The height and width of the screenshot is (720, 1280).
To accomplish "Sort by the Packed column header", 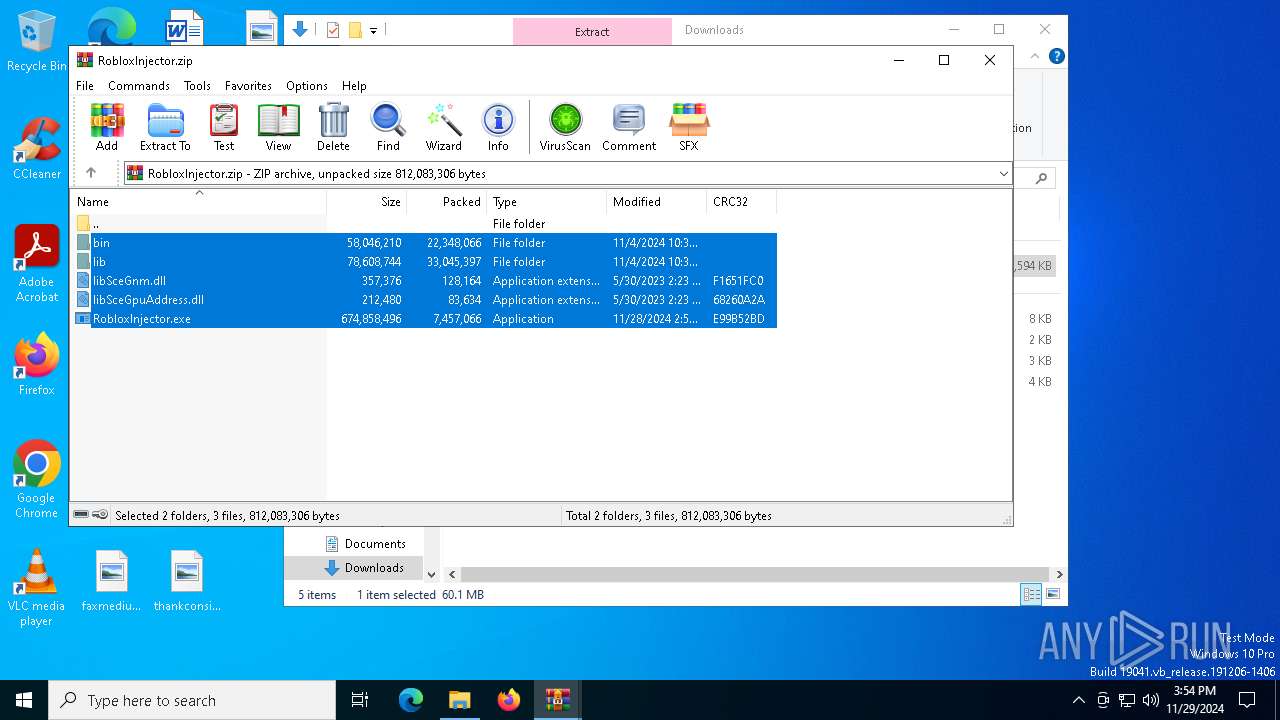I will click(447, 202).
